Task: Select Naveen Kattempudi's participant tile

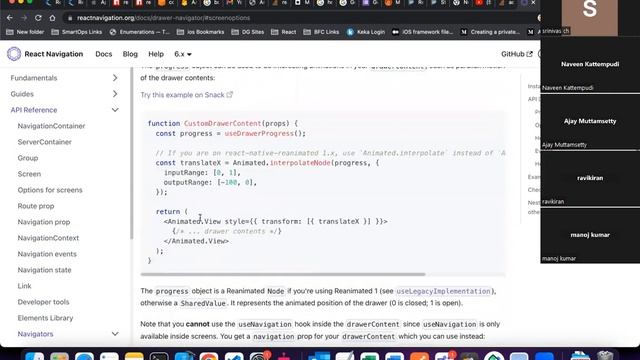Action: [590, 64]
